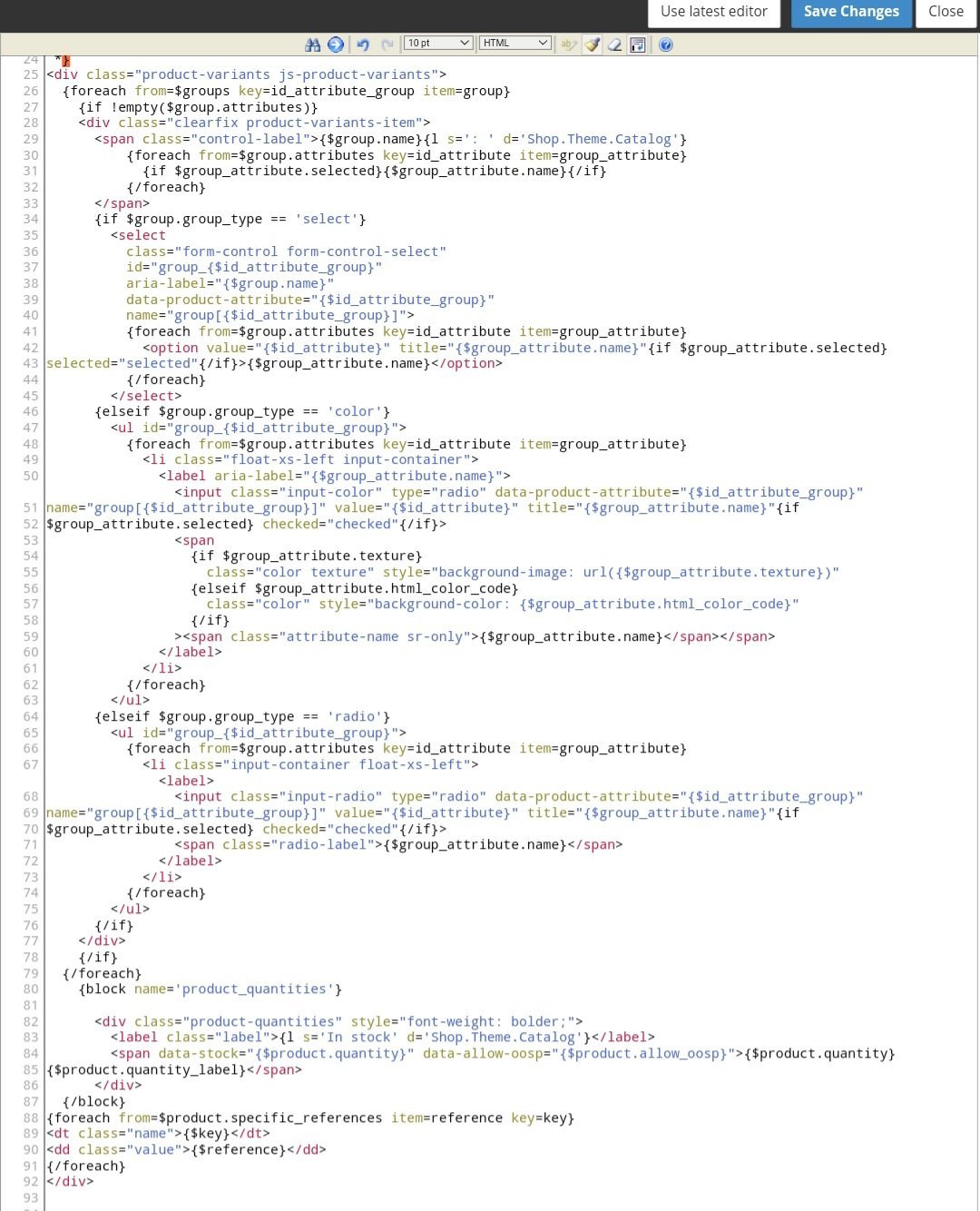Click the aria-label="{$group.name}" line
The image size is (980, 1211).
(230, 283)
